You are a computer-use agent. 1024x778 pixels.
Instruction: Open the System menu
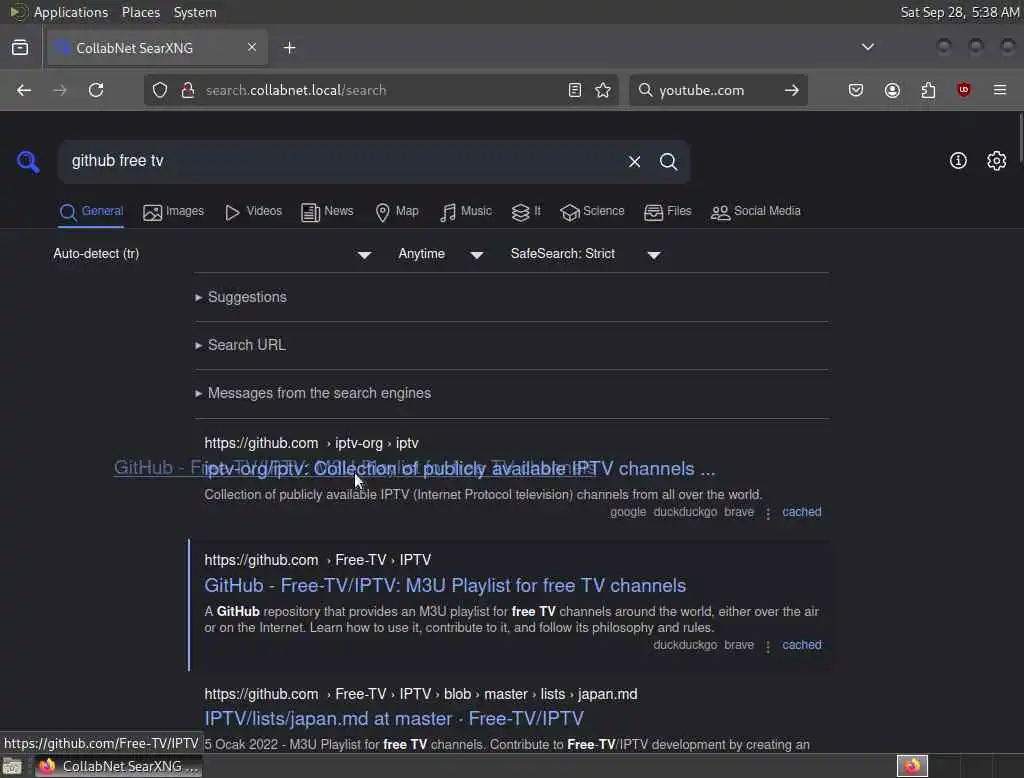point(195,12)
